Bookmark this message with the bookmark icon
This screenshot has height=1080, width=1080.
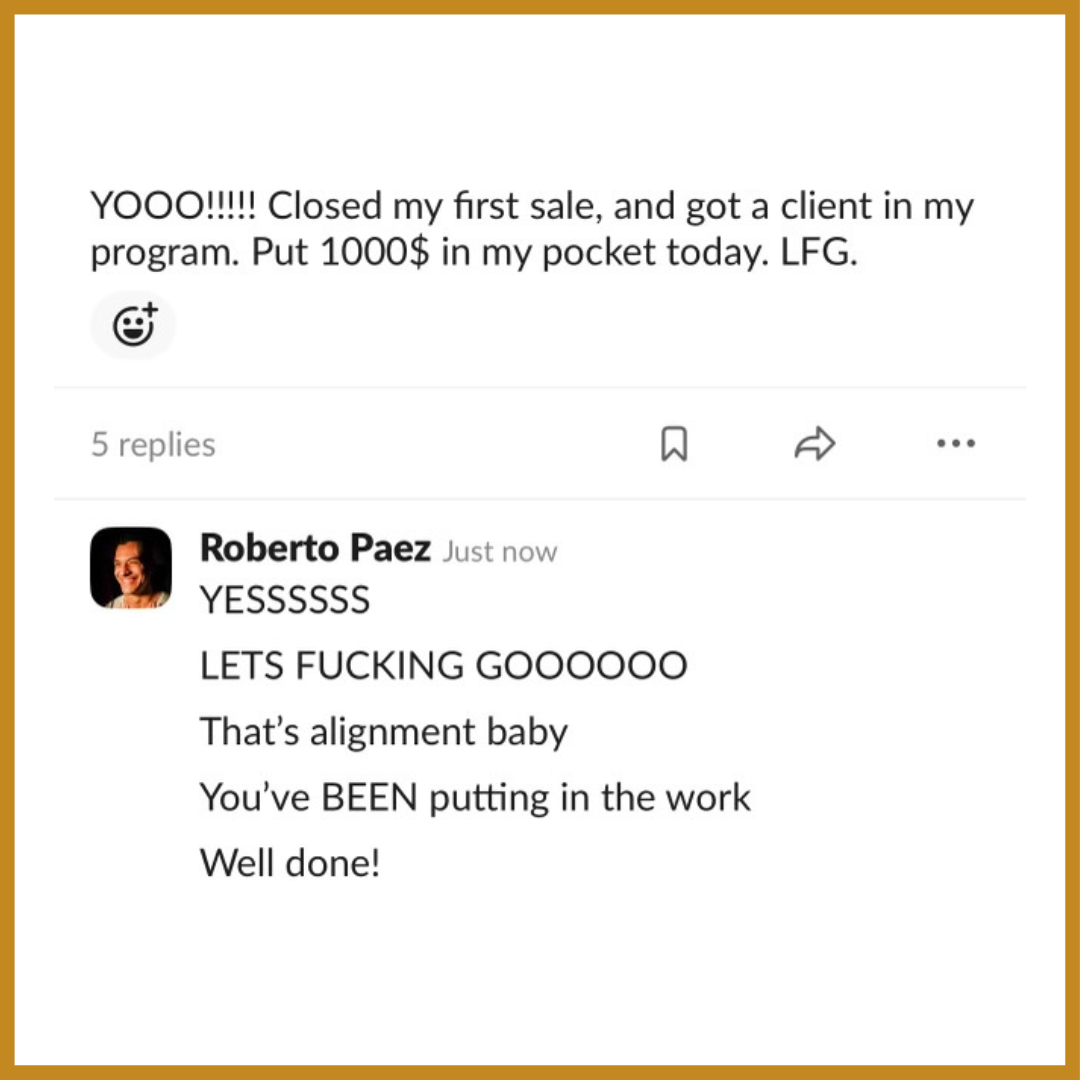coord(675,444)
